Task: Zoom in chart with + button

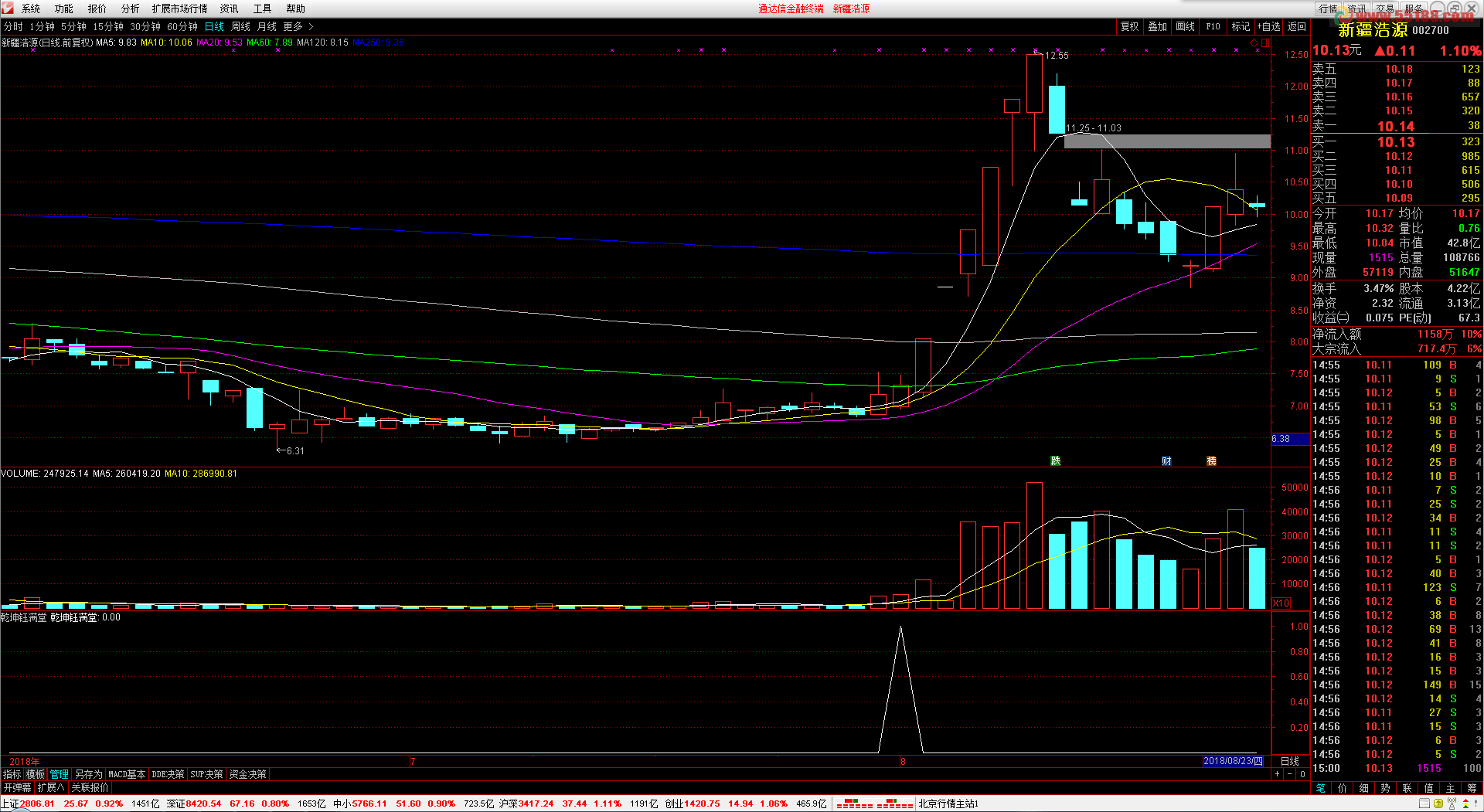Action: (x=1277, y=774)
